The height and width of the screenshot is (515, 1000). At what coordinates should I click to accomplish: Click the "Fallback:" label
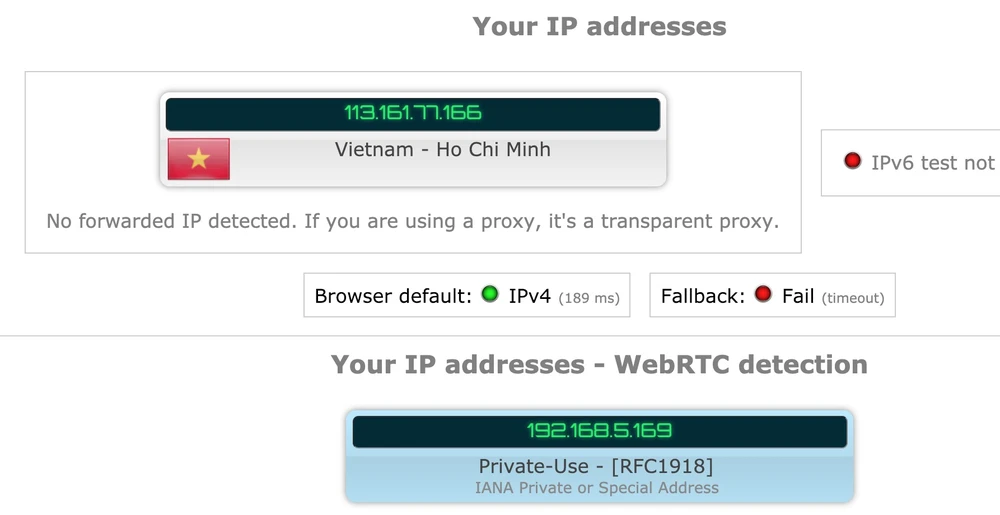tap(703, 296)
